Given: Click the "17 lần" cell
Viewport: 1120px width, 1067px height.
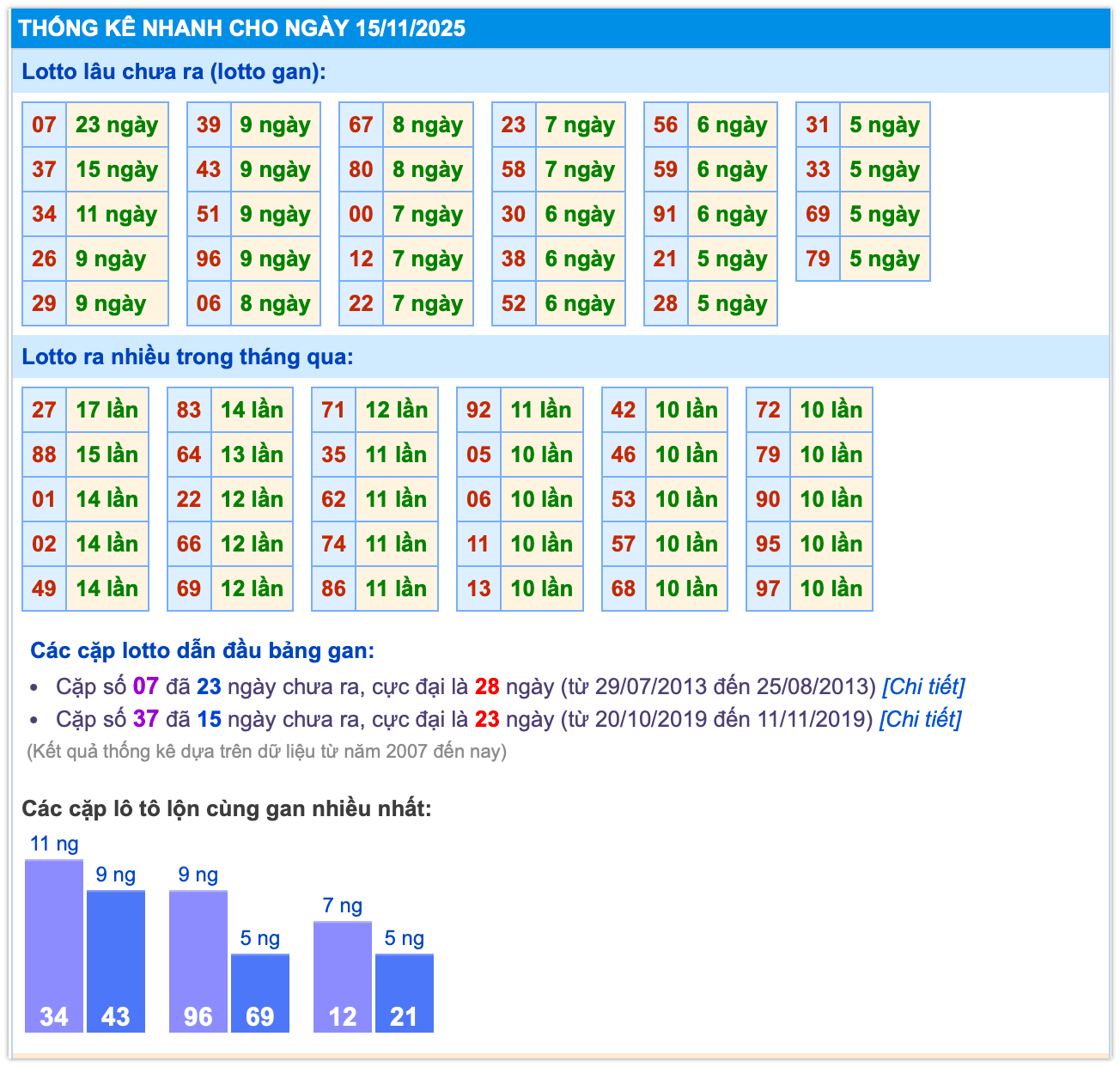Looking at the screenshot, I should (107, 411).
